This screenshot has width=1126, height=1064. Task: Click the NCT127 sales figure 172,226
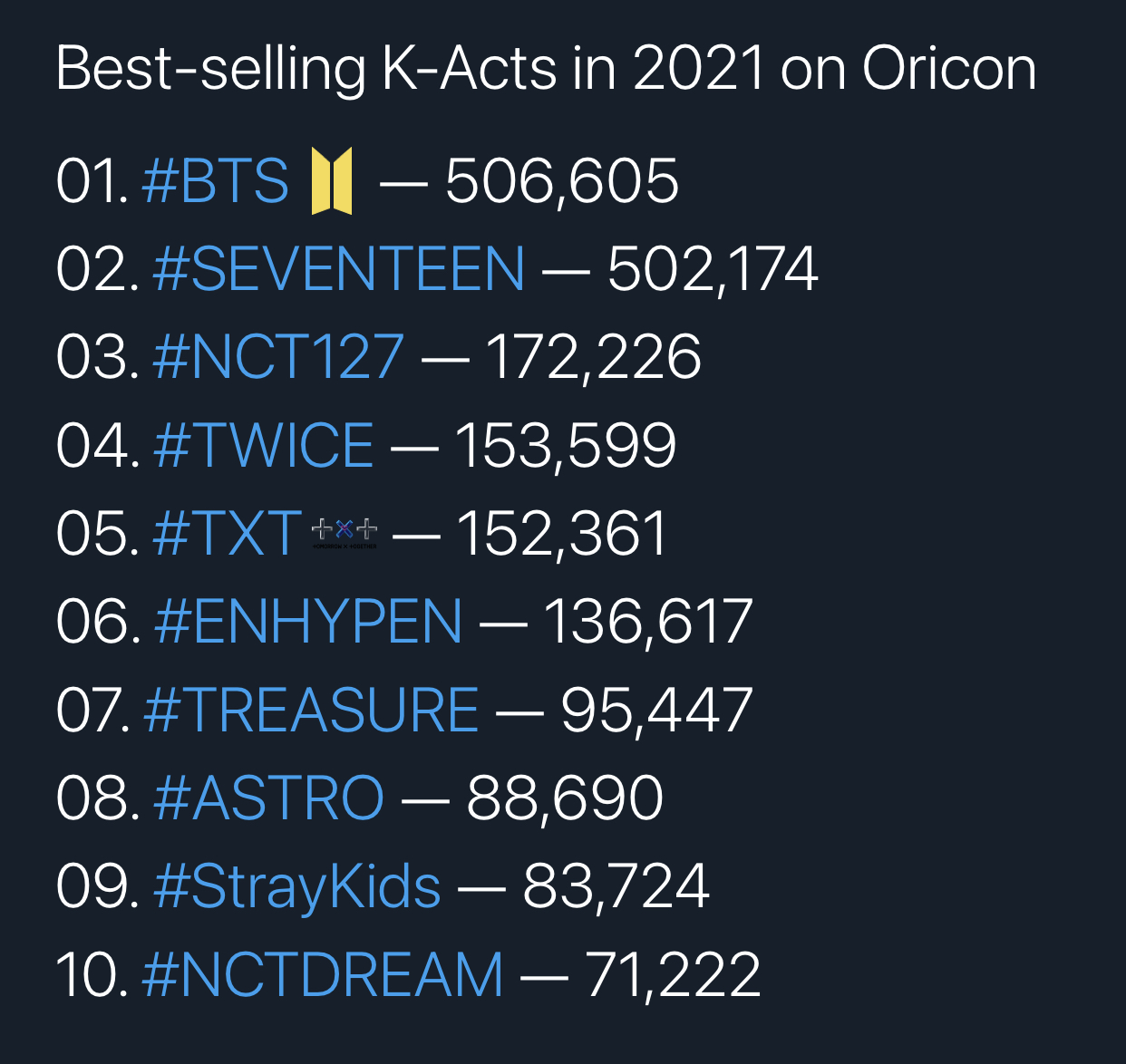point(594,357)
